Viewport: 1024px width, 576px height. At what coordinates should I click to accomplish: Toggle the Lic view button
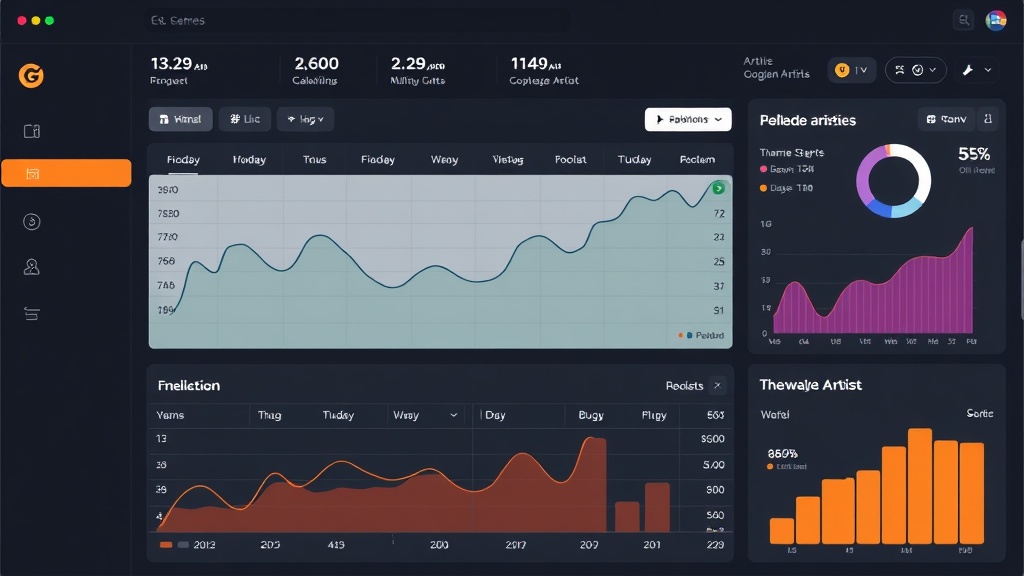point(244,119)
